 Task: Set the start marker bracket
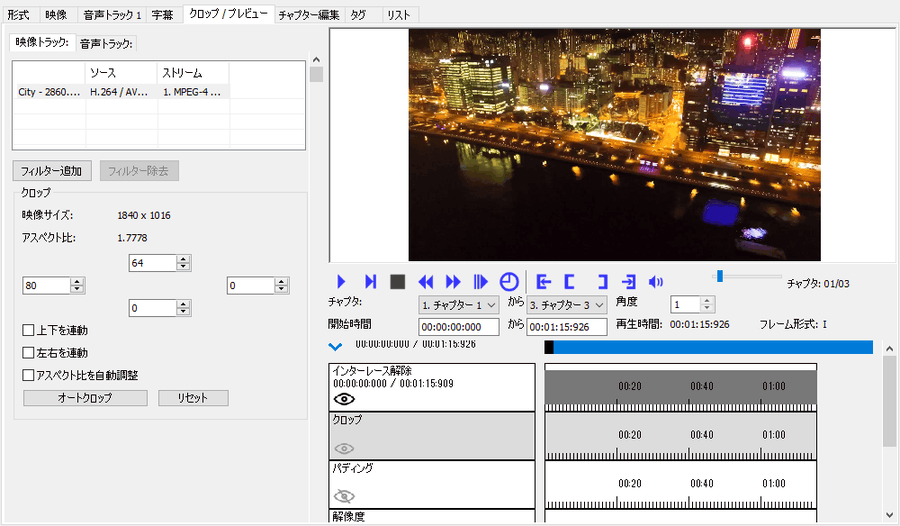point(569,281)
